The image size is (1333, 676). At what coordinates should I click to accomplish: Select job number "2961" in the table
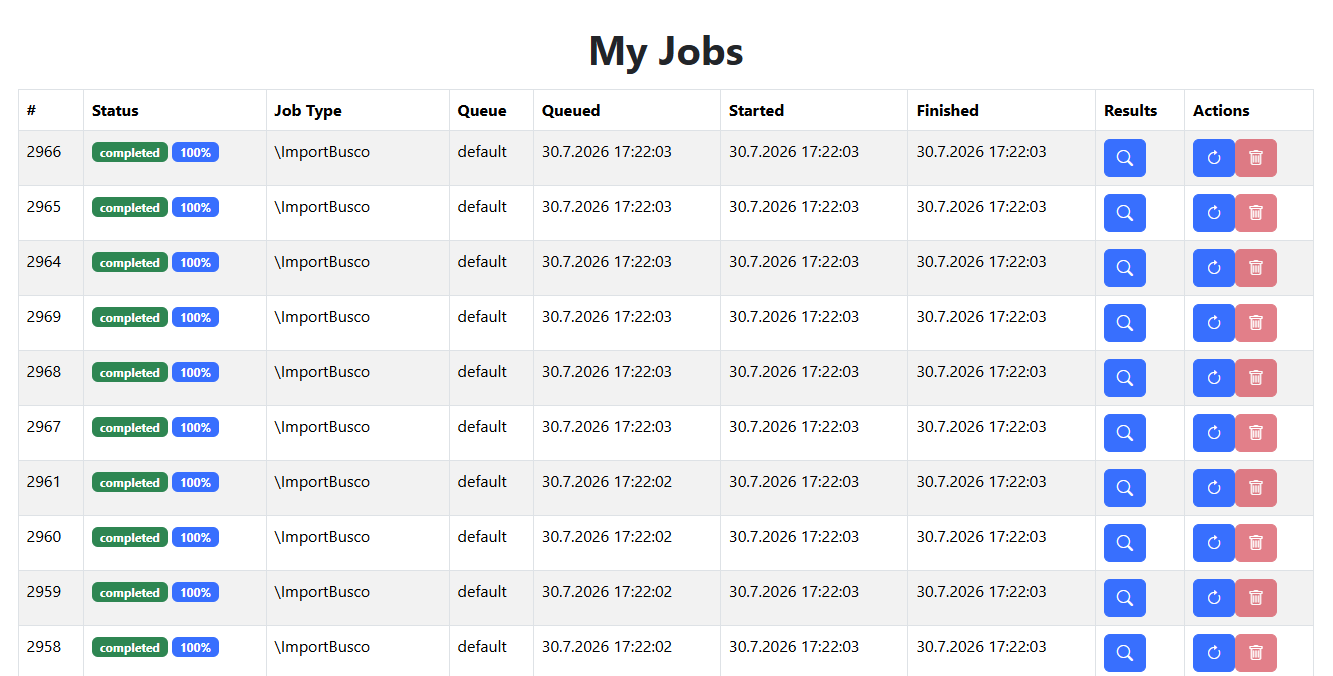[x=44, y=482]
